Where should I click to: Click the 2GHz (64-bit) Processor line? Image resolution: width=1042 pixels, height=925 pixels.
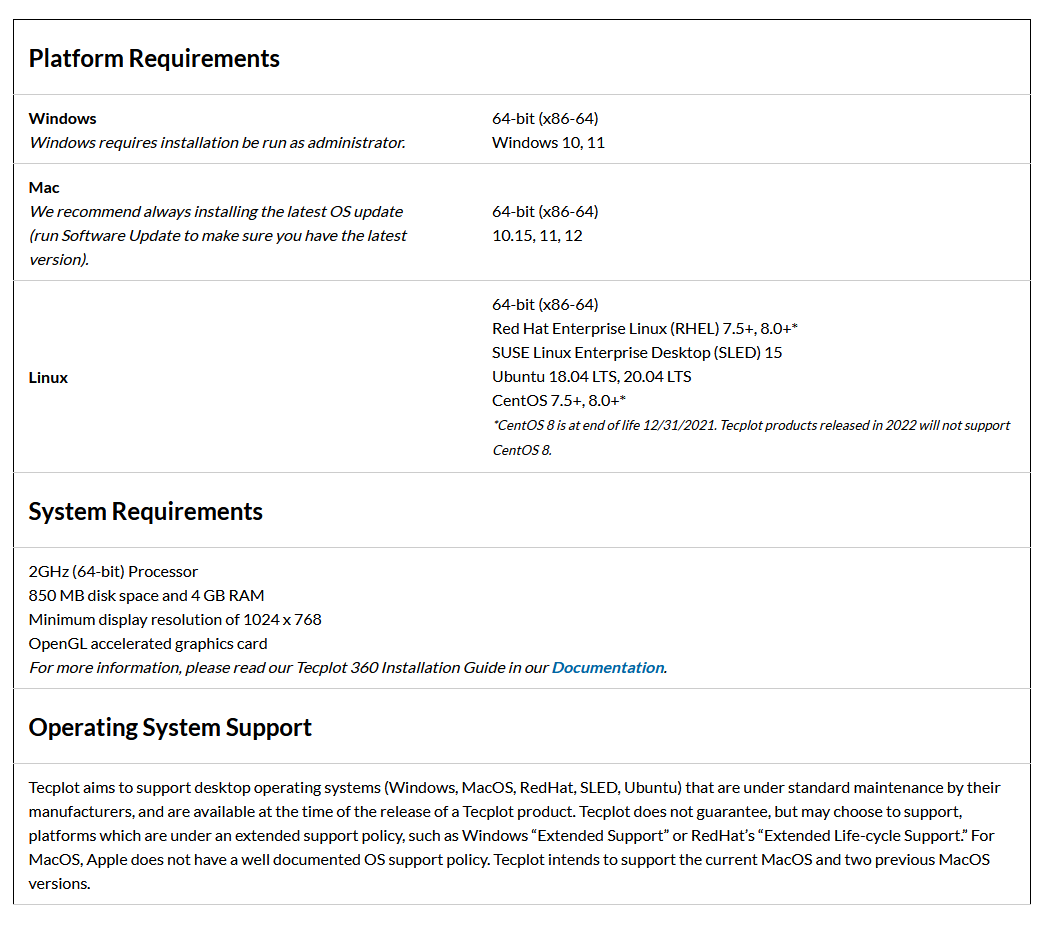(113, 571)
